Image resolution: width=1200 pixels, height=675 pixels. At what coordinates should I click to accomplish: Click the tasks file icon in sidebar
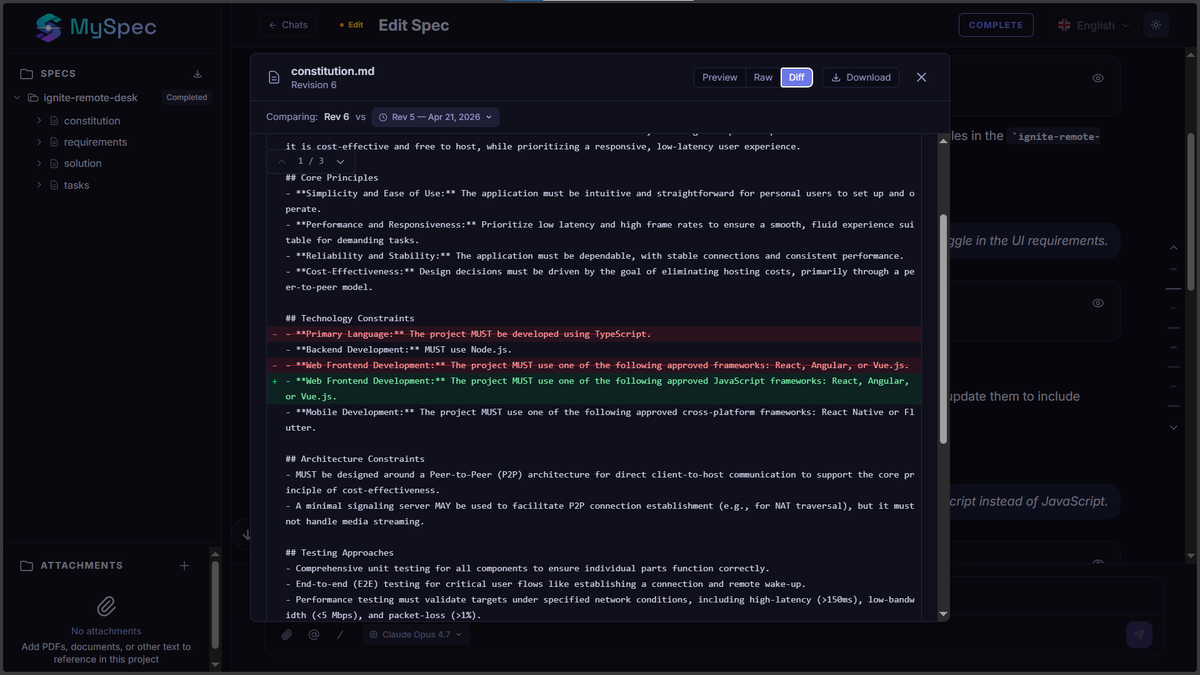point(54,185)
